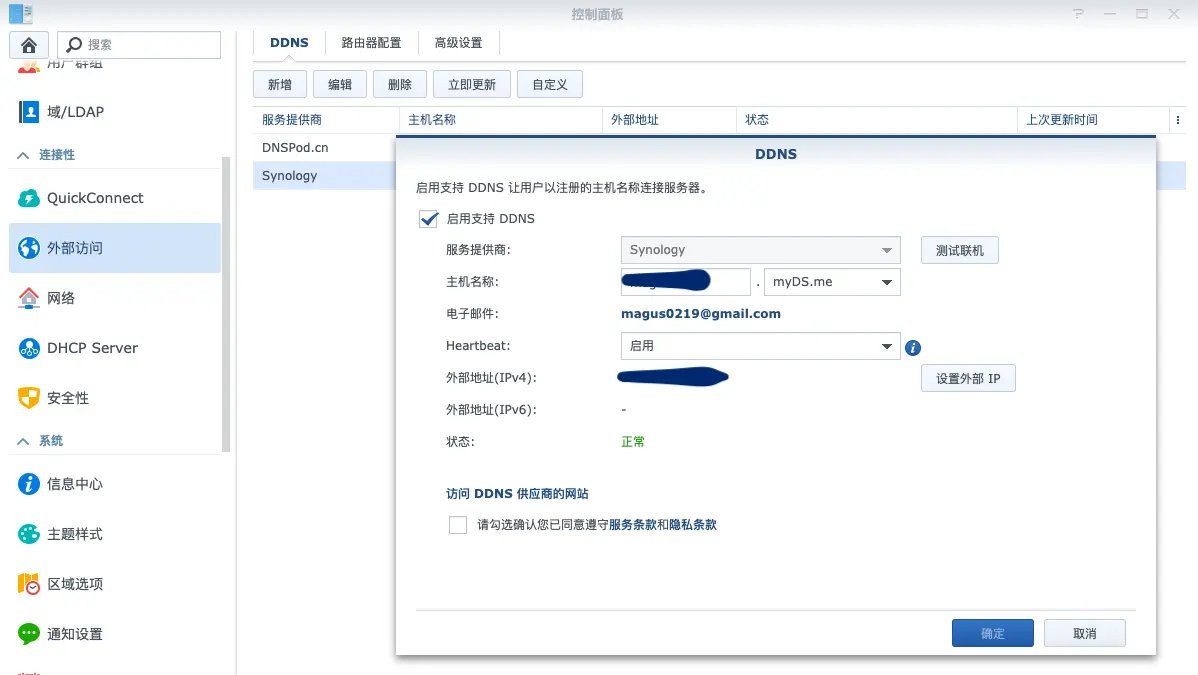Open the Control Panel home icon

[29, 45]
